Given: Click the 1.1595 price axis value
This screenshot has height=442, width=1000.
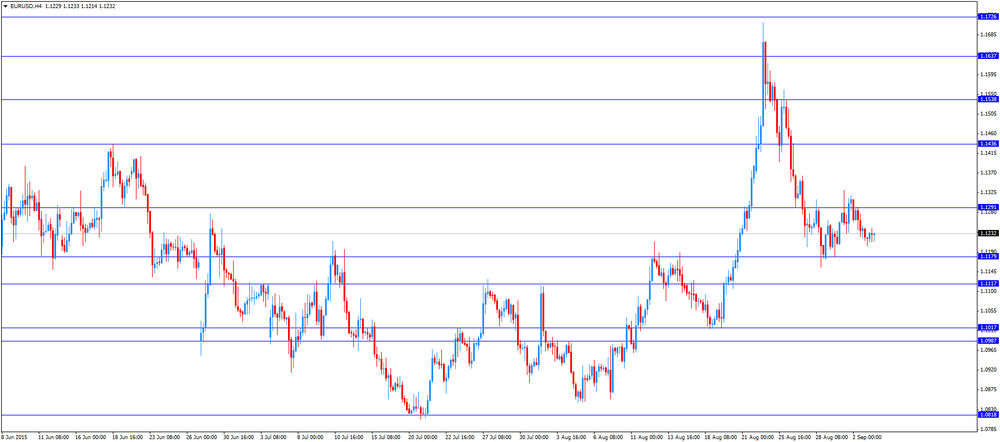Looking at the screenshot, I should (x=987, y=74).
